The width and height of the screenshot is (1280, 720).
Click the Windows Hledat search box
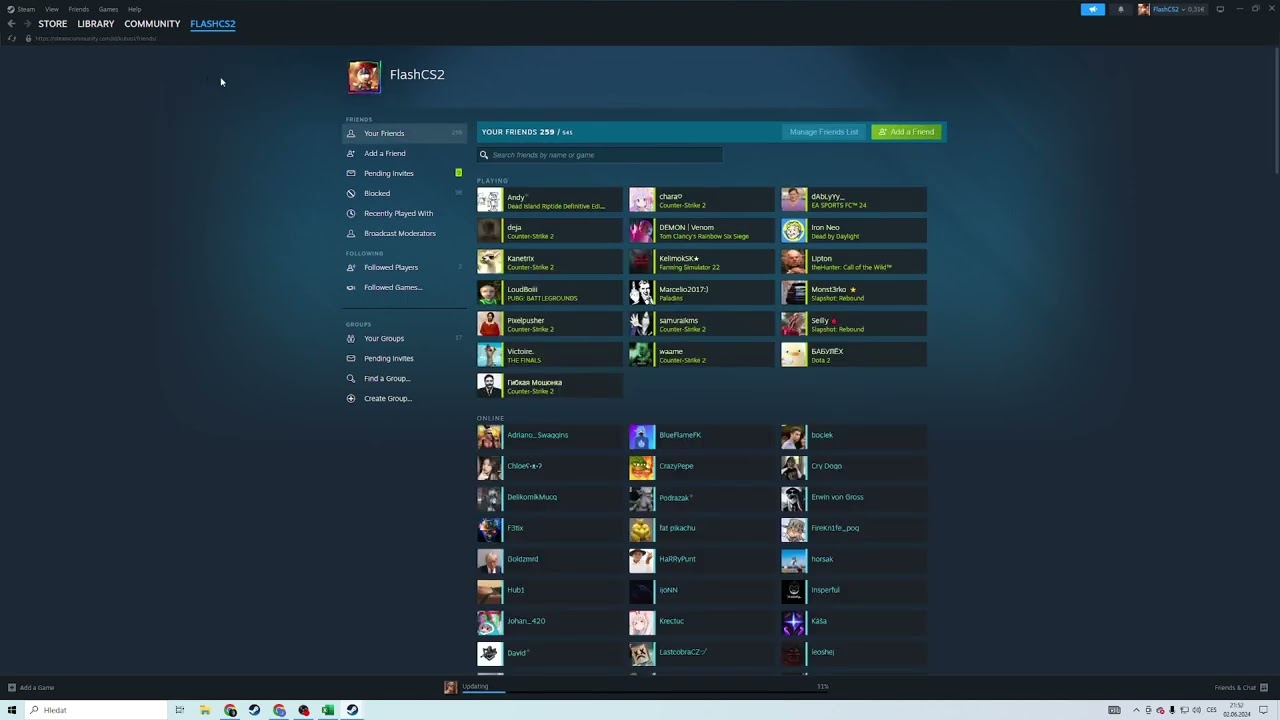[96, 710]
